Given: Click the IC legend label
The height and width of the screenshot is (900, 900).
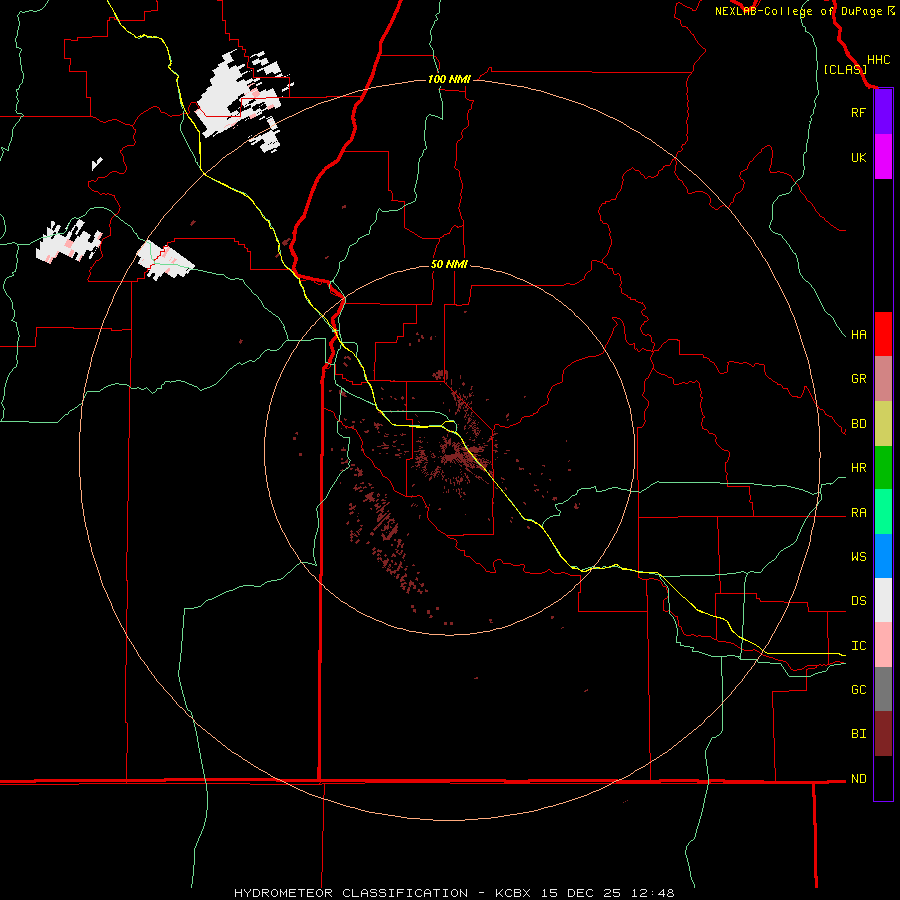Looking at the screenshot, I should 858,645.
